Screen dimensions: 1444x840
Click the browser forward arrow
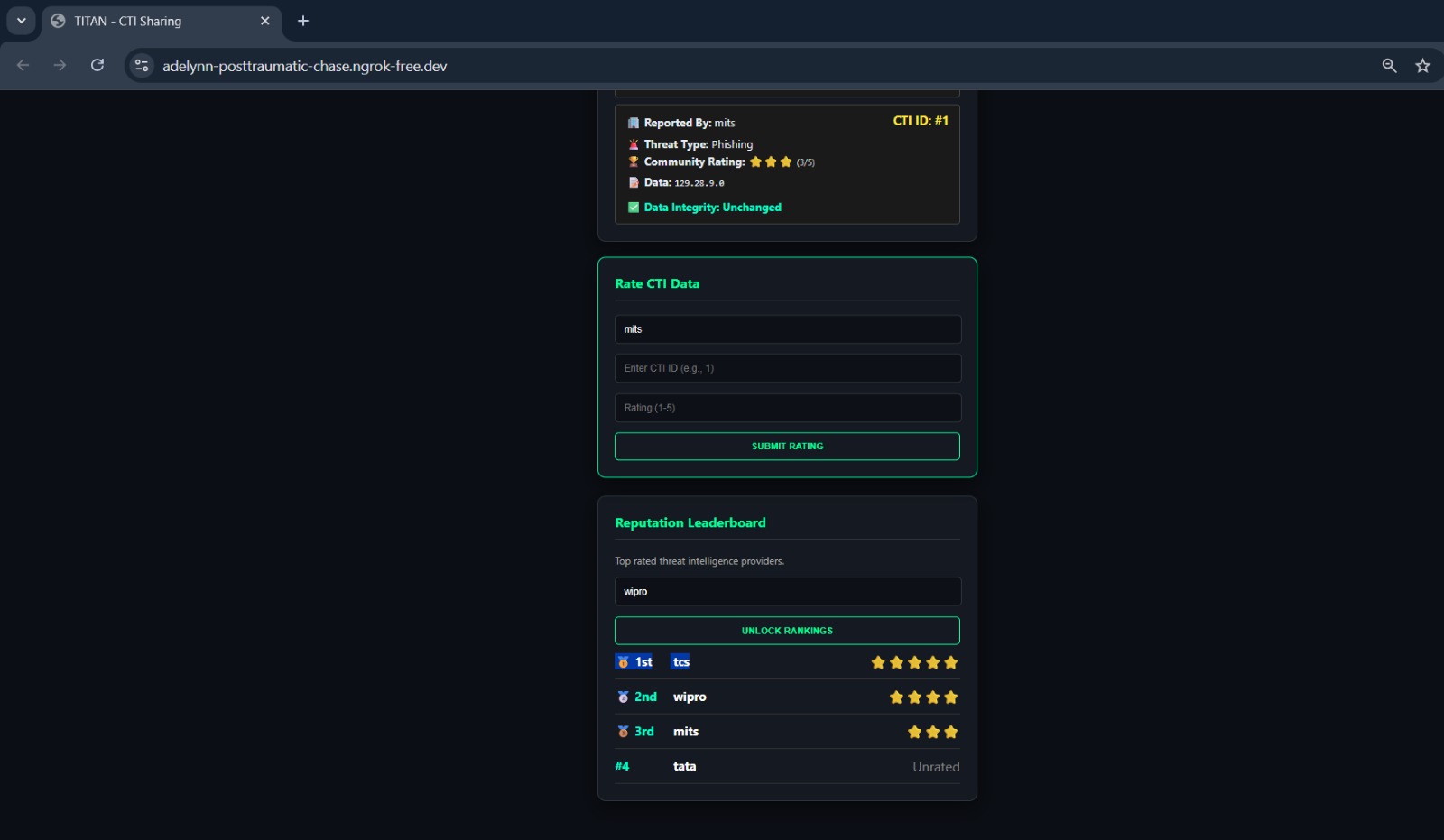[x=60, y=65]
